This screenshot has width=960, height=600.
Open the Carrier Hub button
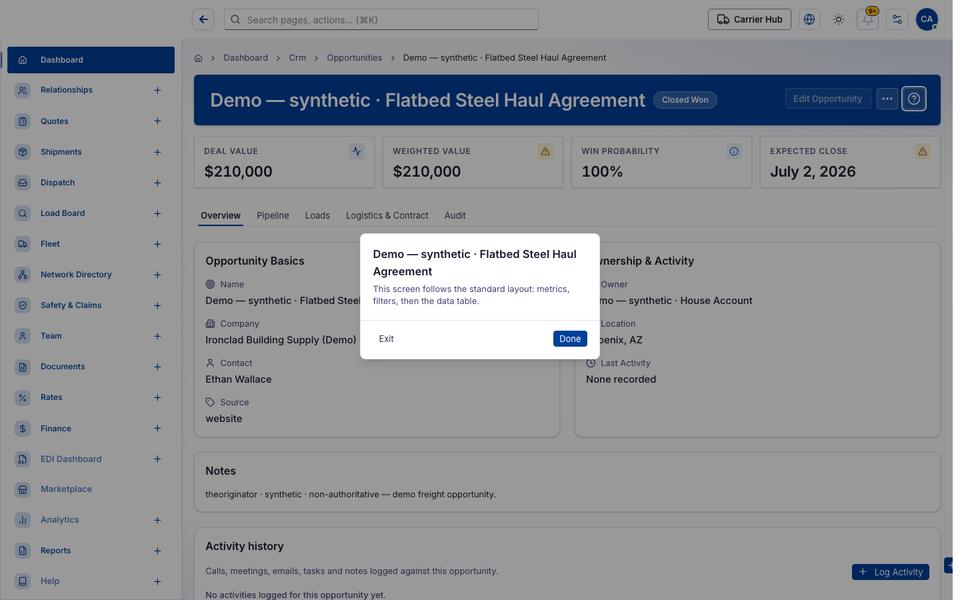[749, 20]
